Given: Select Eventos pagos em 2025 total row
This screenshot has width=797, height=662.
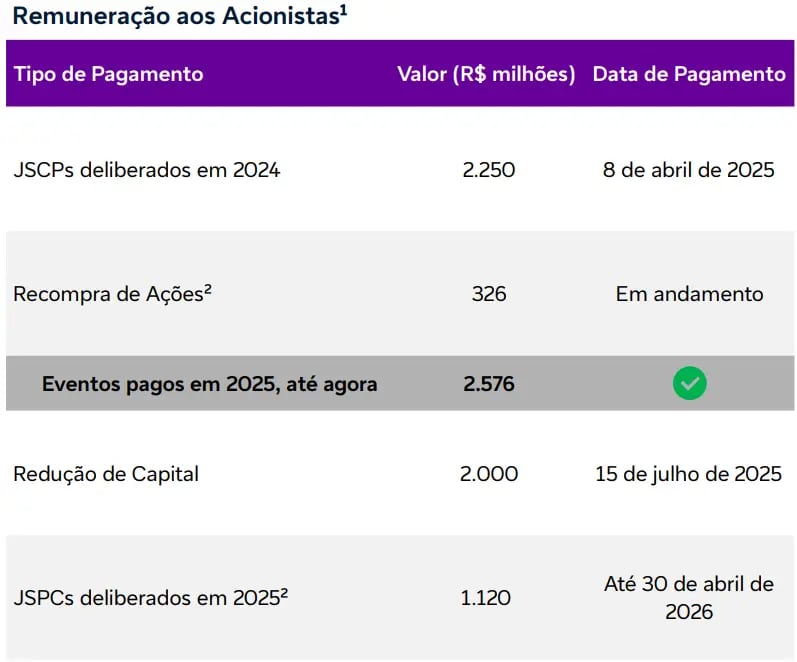Looking at the screenshot, I should point(400,383).
